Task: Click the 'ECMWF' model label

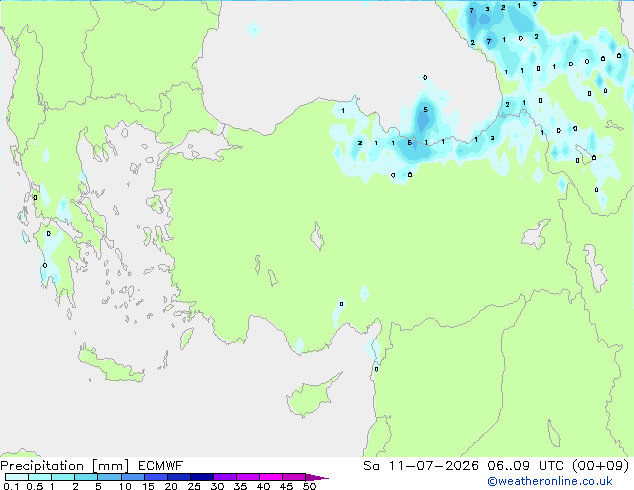Action: tap(160, 466)
